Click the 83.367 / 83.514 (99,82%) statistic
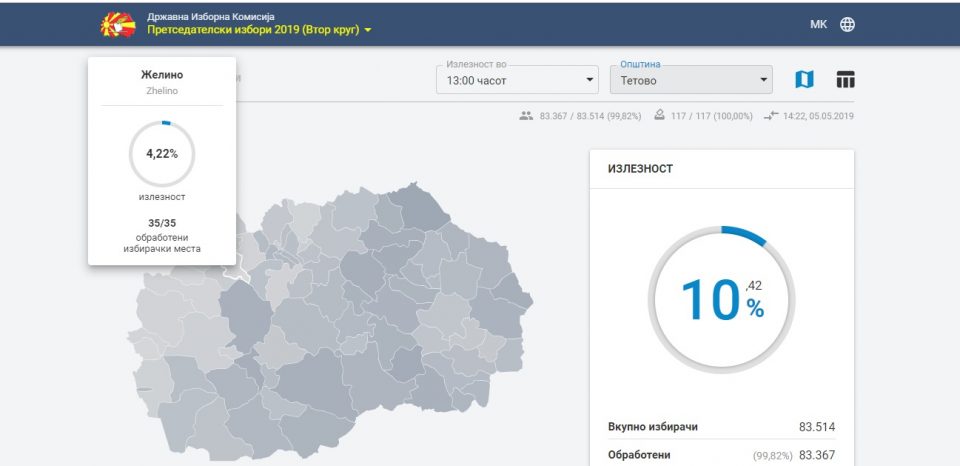The width and height of the screenshot is (960, 466). (x=590, y=116)
